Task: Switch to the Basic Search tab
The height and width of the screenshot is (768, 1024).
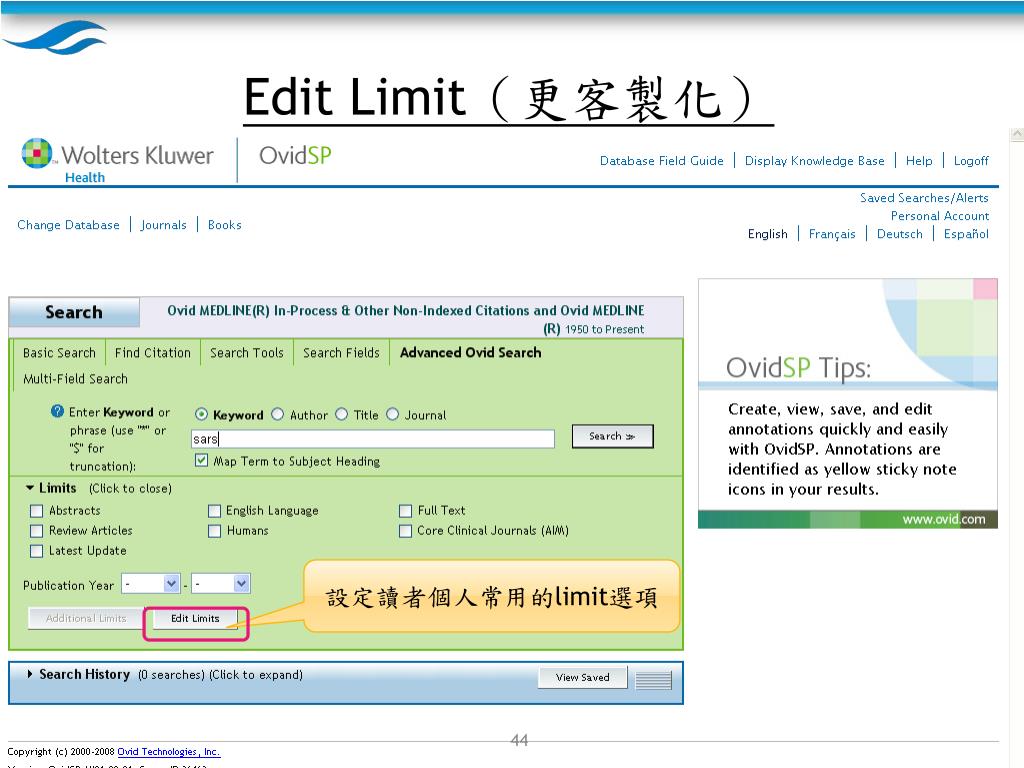Action: tap(59, 353)
